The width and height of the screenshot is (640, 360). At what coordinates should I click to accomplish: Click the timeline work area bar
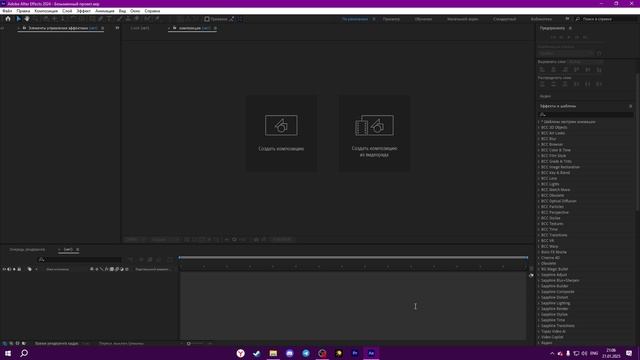(x=353, y=258)
